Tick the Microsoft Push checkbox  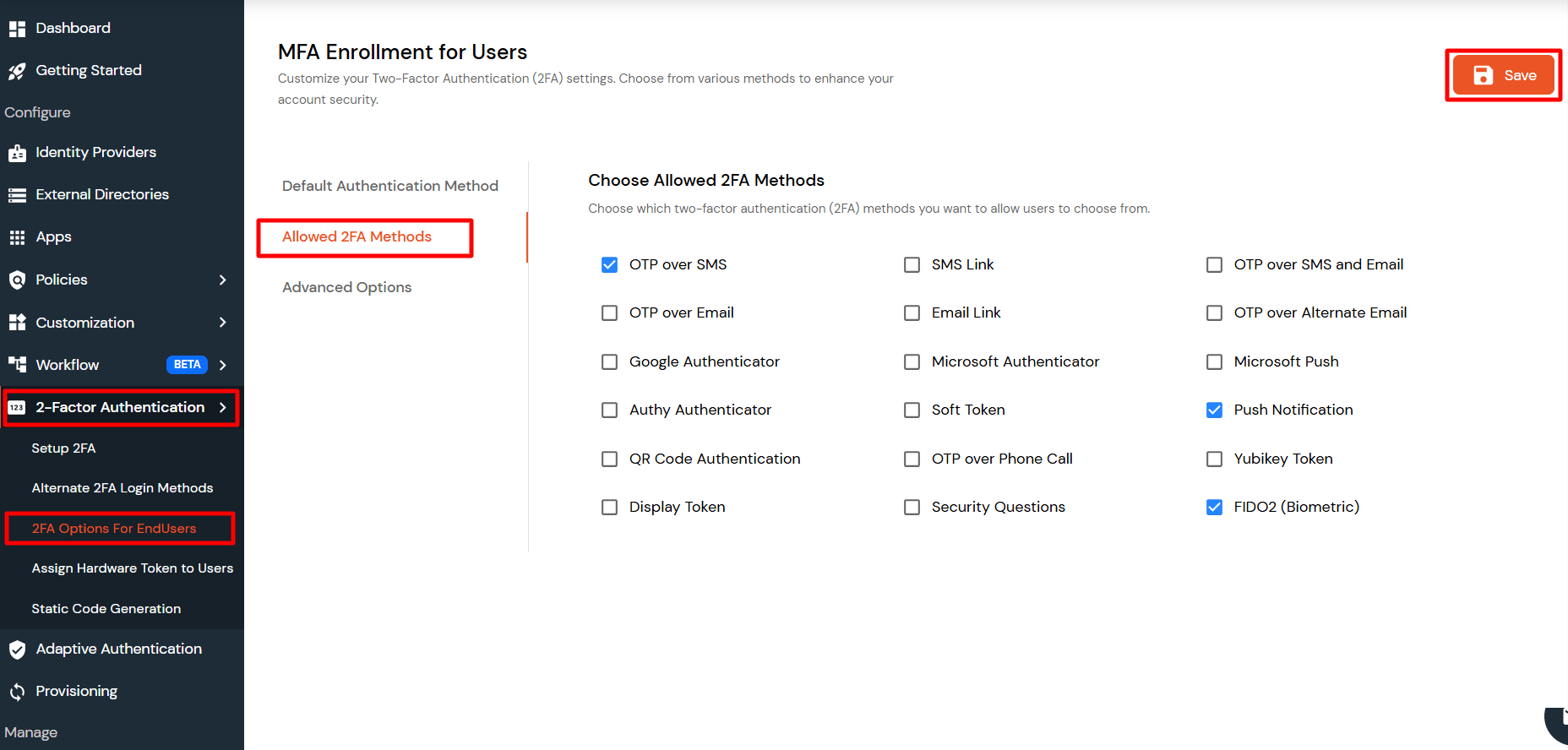tap(1214, 362)
